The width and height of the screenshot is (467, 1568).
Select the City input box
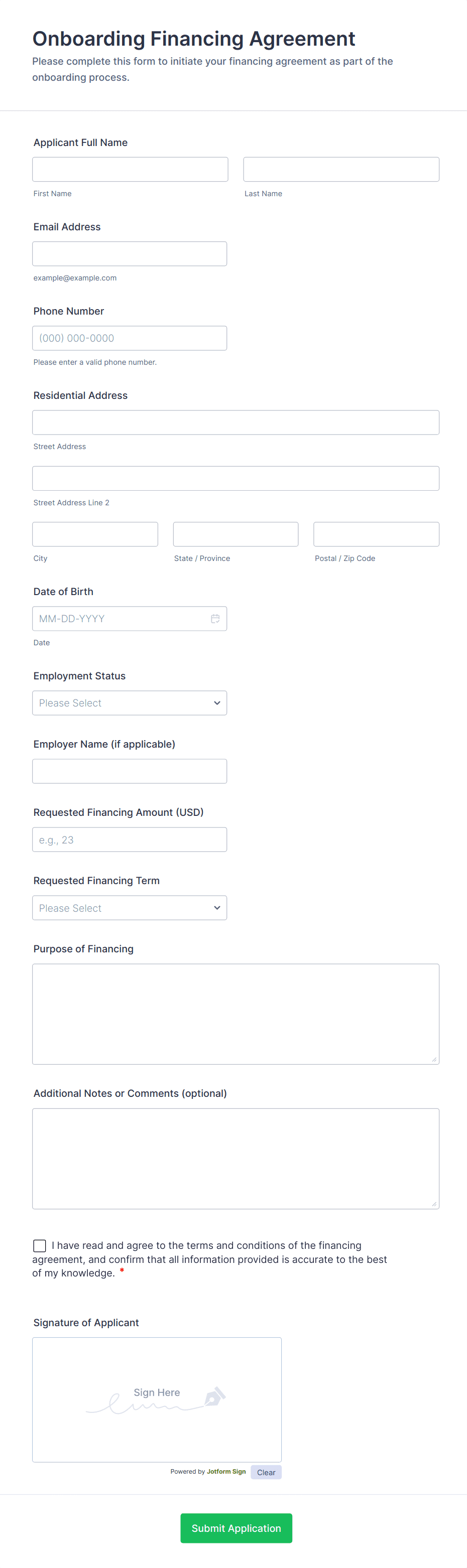pyautogui.click(x=95, y=534)
